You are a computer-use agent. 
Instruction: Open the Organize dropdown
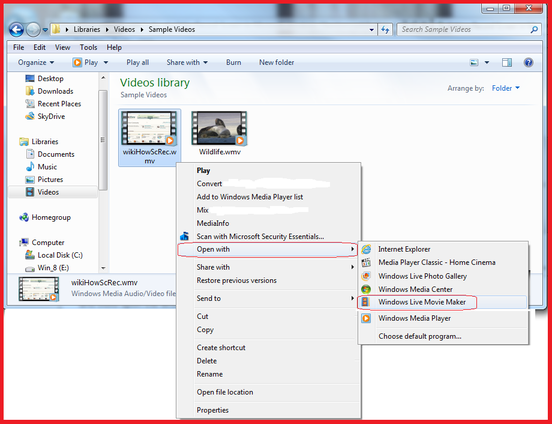point(36,63)
